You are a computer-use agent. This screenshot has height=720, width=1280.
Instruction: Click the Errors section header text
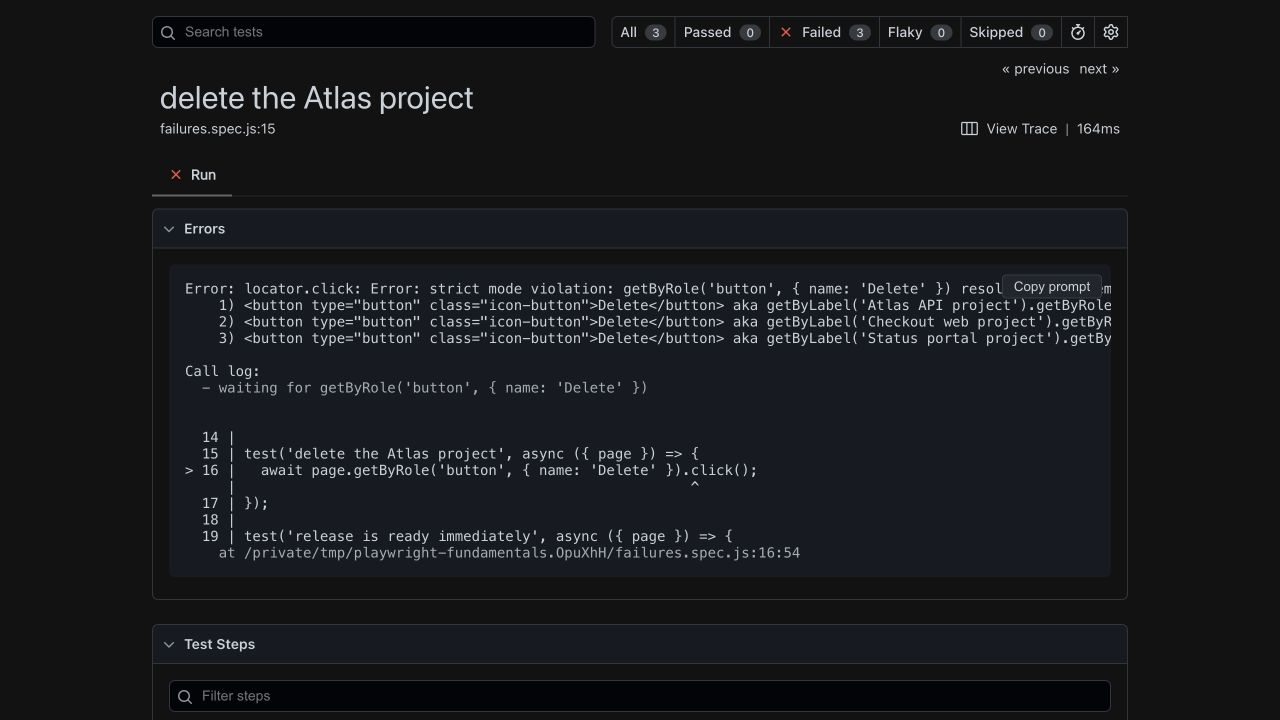(x=204, y=229)
